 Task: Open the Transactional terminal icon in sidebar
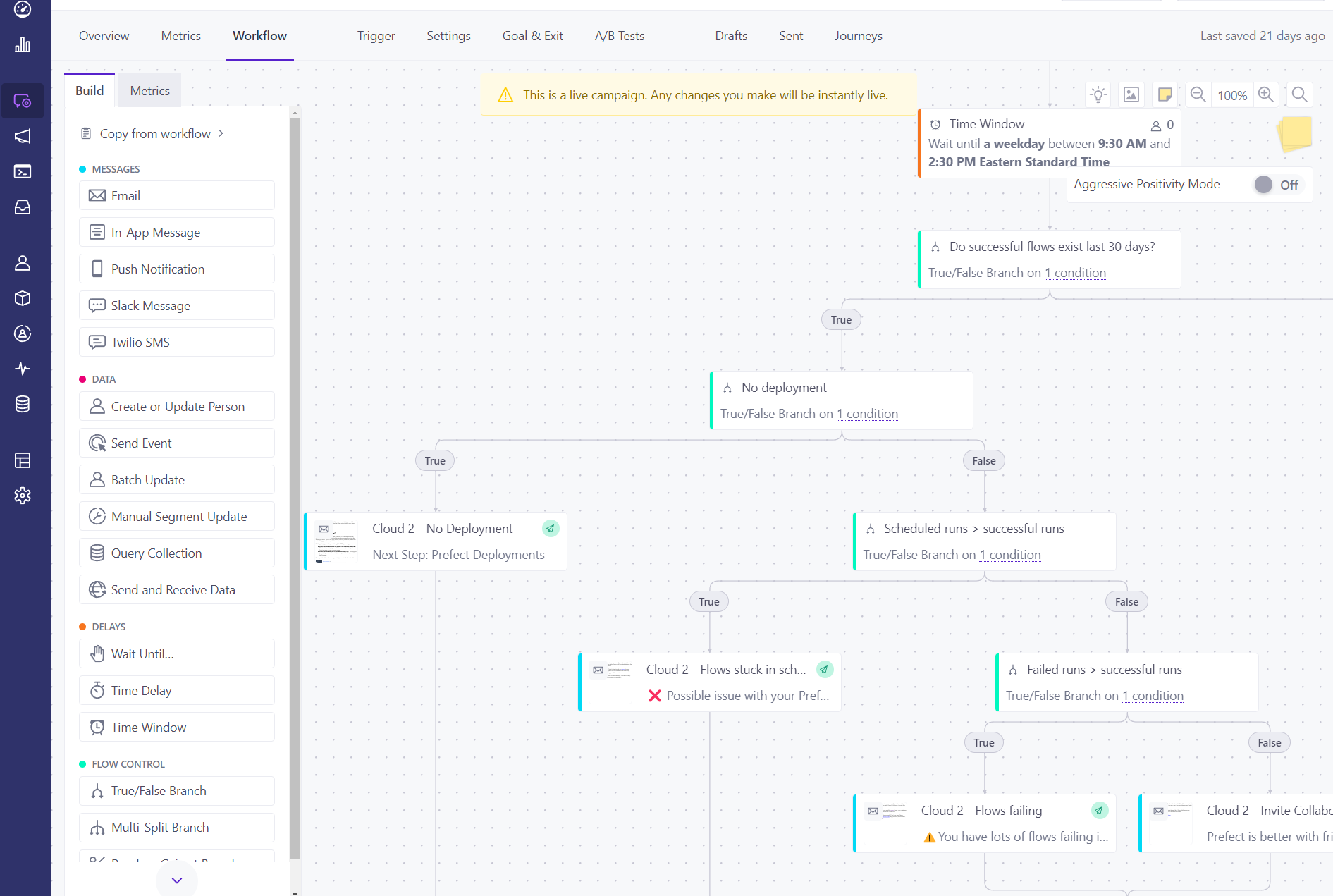click(x=23, y=171)
